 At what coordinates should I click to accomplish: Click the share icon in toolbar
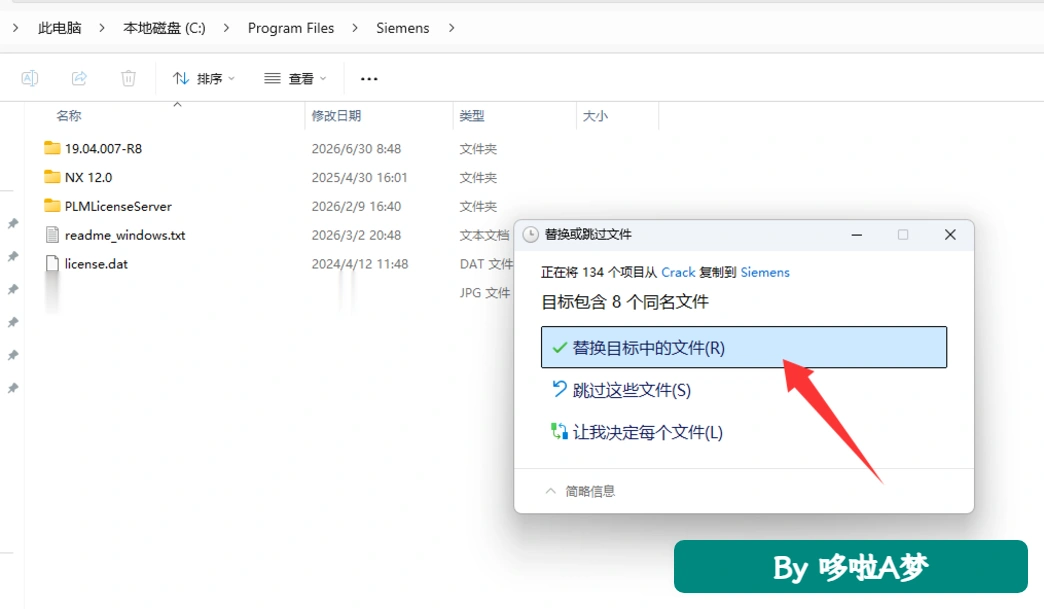pos(79,79)
